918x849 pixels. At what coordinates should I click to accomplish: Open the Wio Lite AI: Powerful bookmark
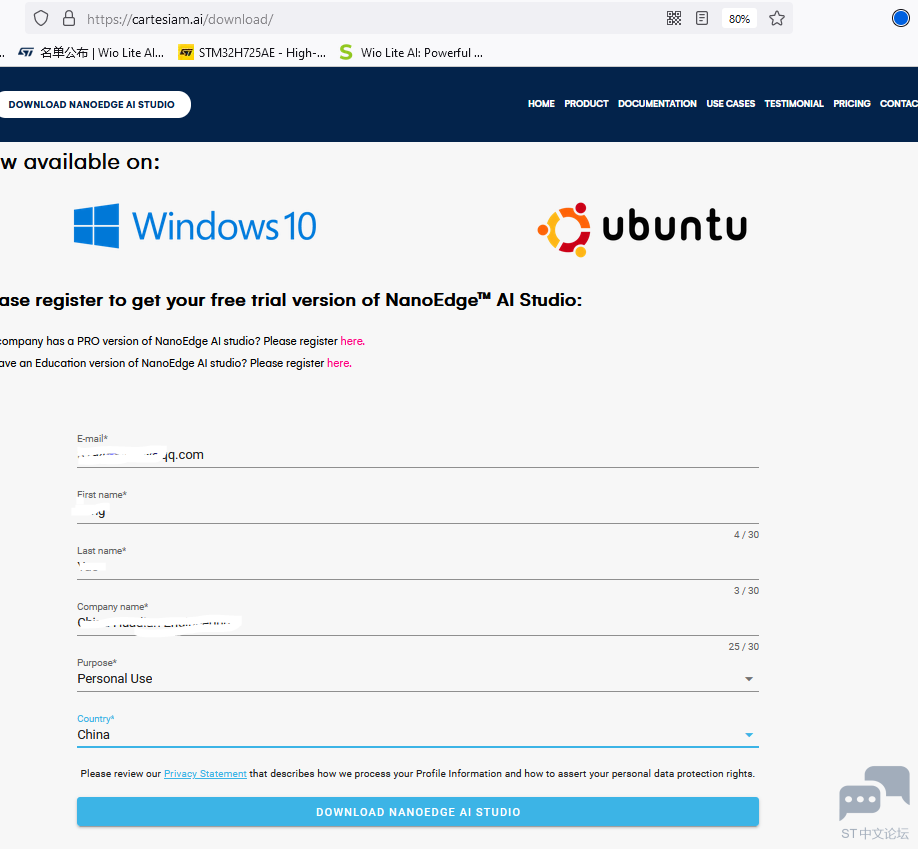[412, 53]
